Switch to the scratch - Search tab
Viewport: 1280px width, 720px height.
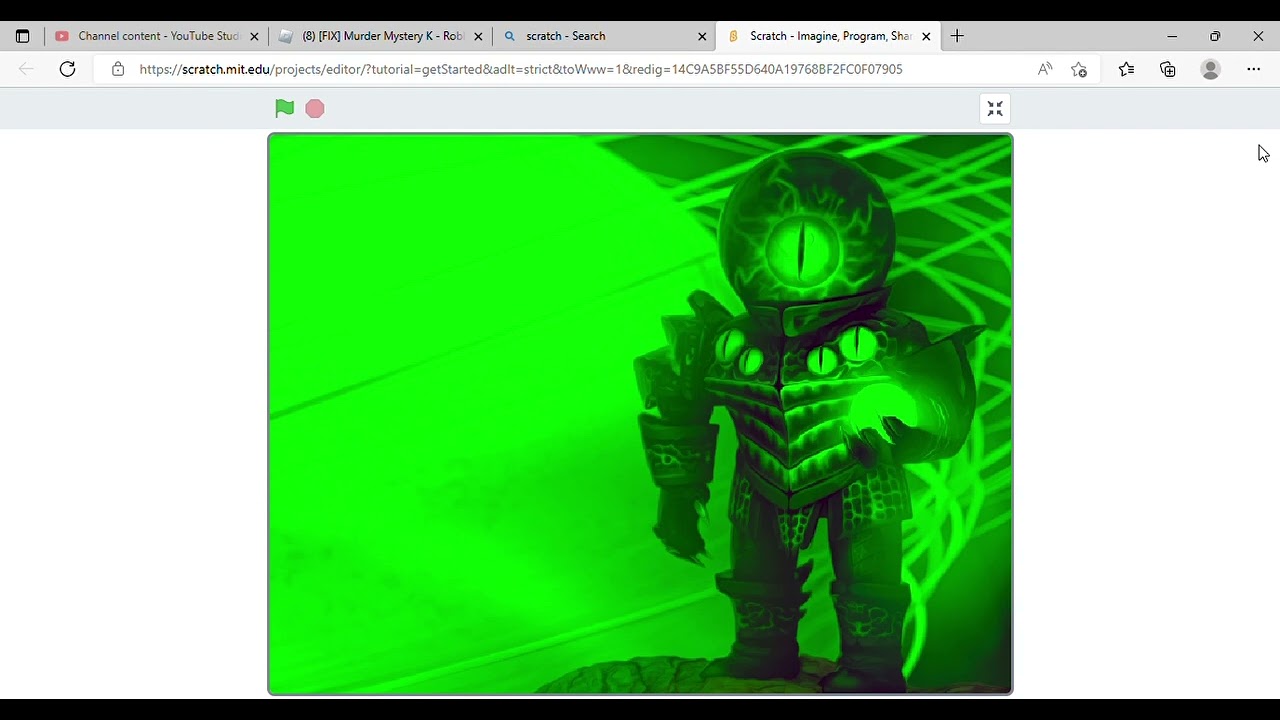(605, 36)
